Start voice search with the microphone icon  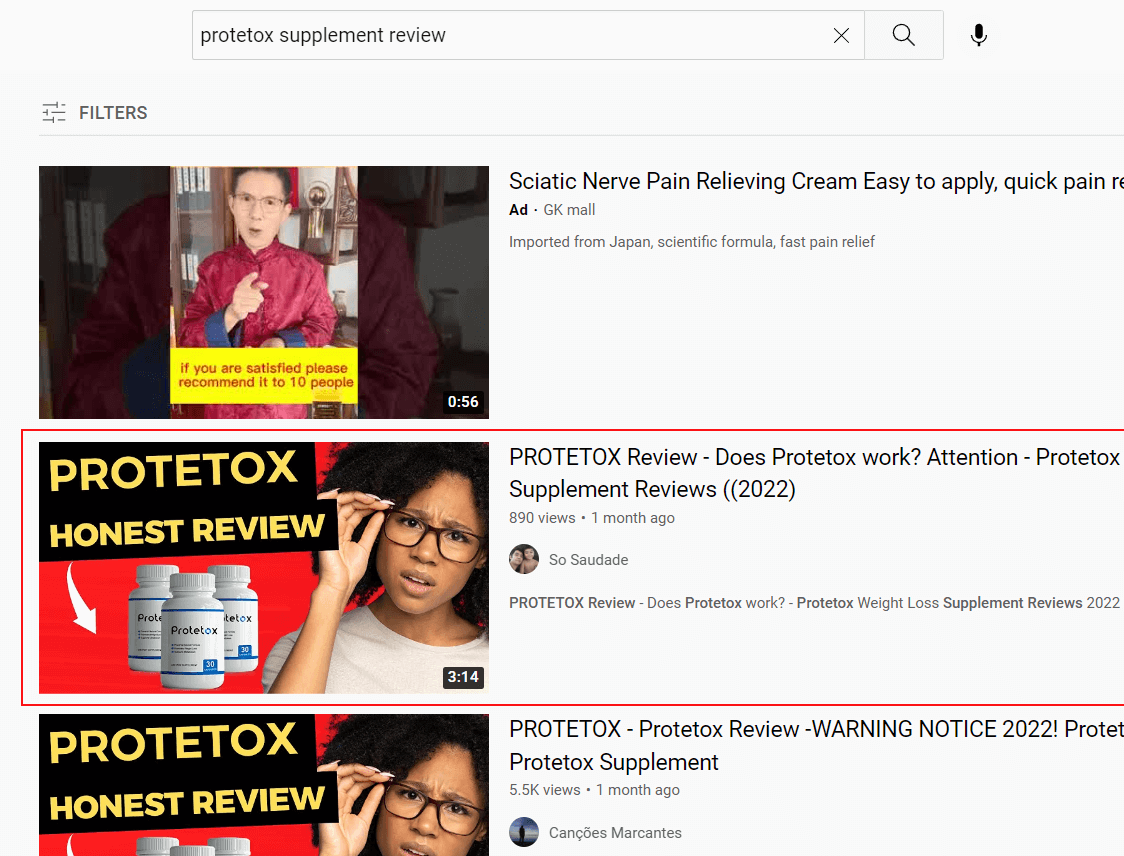pos(979,36)
